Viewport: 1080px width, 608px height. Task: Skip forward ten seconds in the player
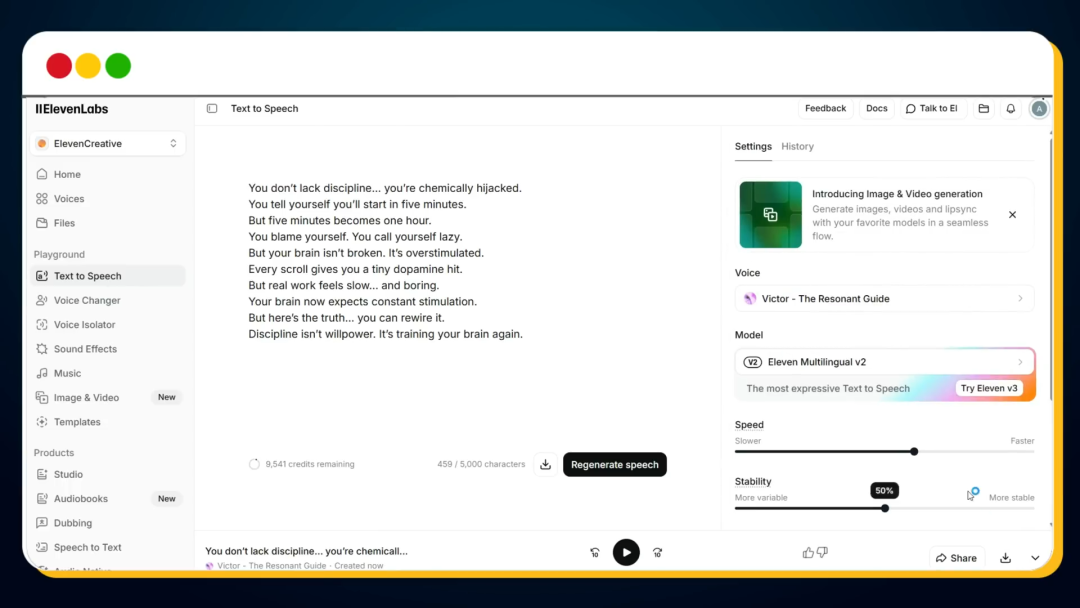tap(657, 552)
